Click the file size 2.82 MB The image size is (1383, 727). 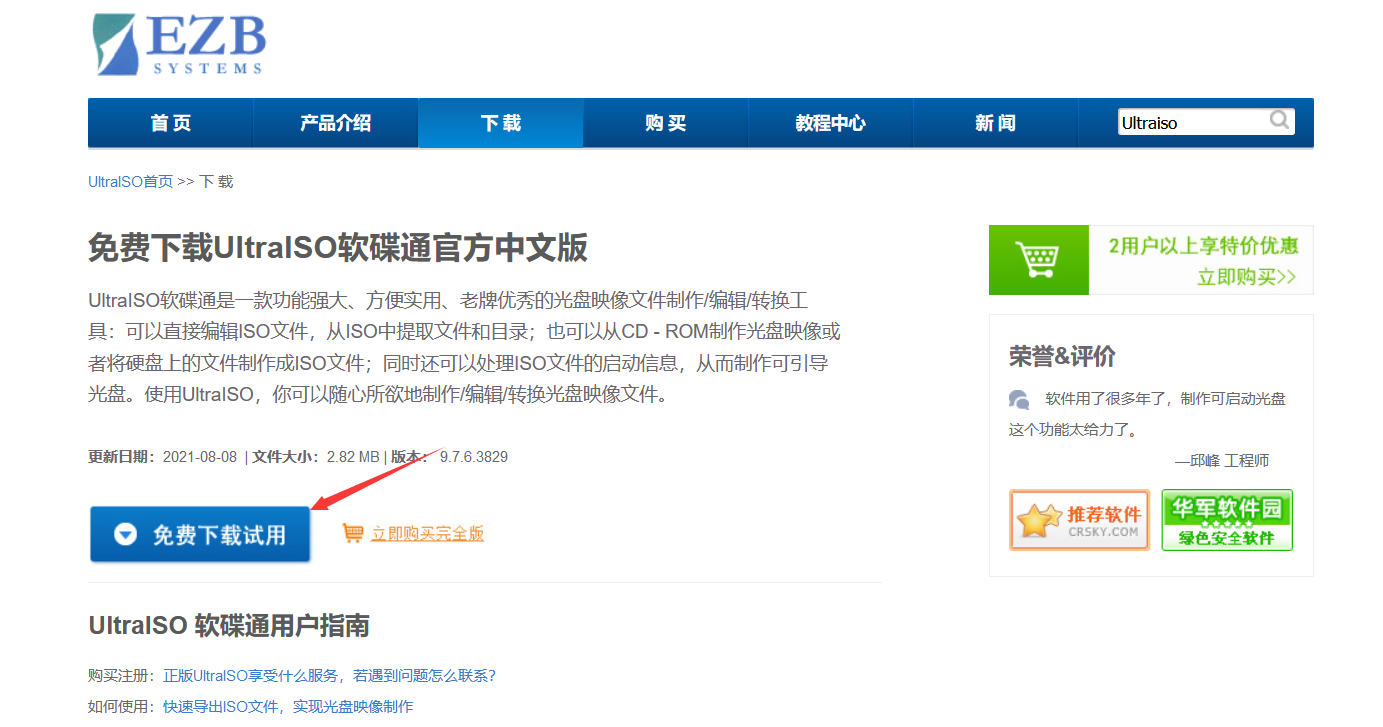pyautogui.click(x=352, y=457)
